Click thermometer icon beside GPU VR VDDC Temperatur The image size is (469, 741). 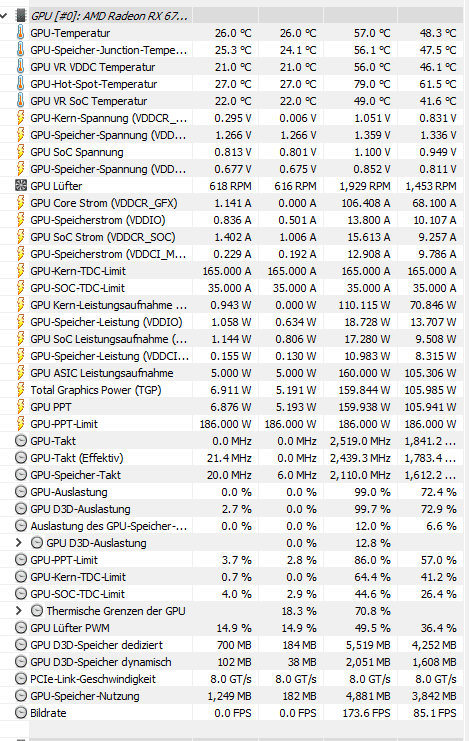click(x=20, y=67)
